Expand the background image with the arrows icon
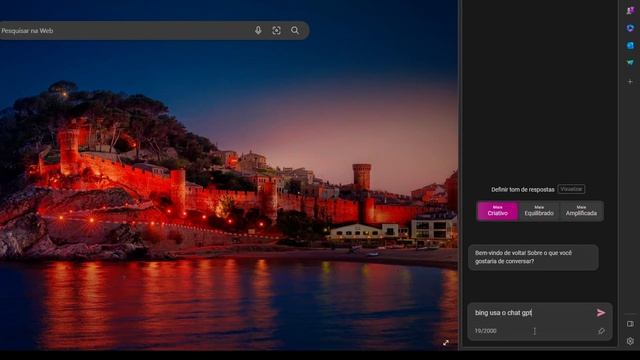This screenshot has width=640, height=360. pyautogui.click(x=446, y=342)
